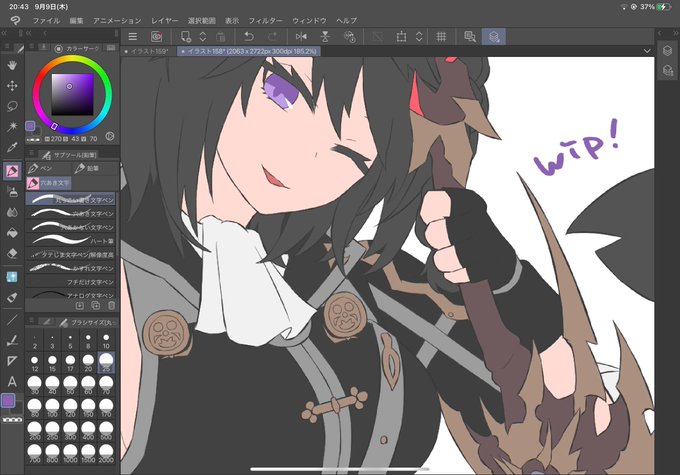Viewport: 680px width, 475px height.
Task: Select the Blend (water drops) tool
Action: [12, 212]
